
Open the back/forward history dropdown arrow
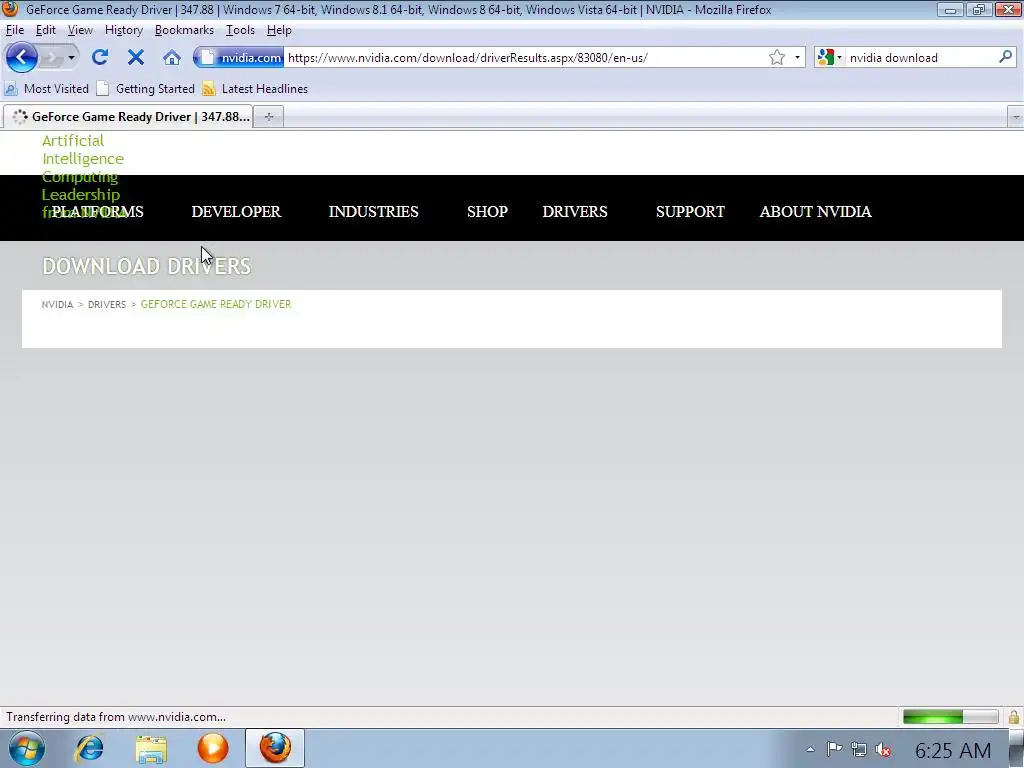[x=71, y=57]
